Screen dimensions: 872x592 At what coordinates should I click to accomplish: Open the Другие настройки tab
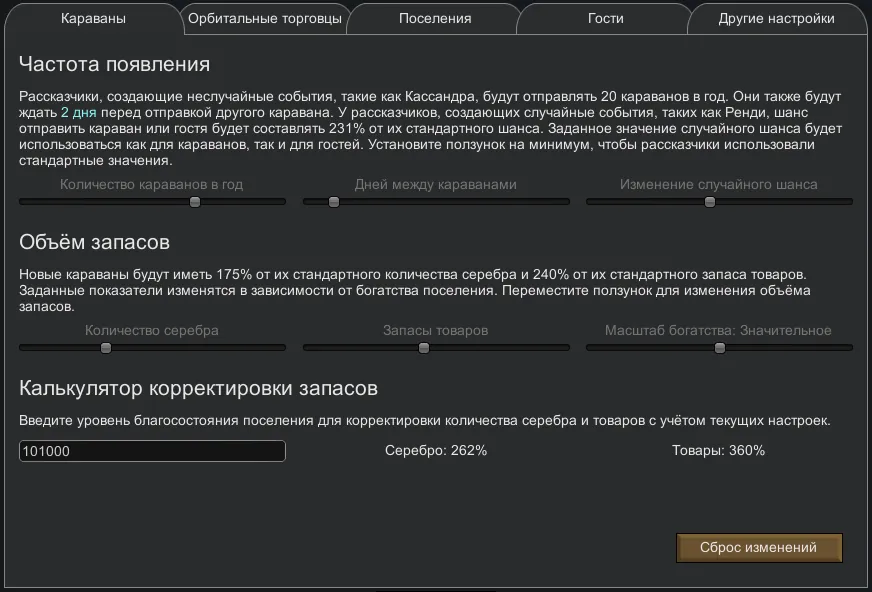[776, 19]
